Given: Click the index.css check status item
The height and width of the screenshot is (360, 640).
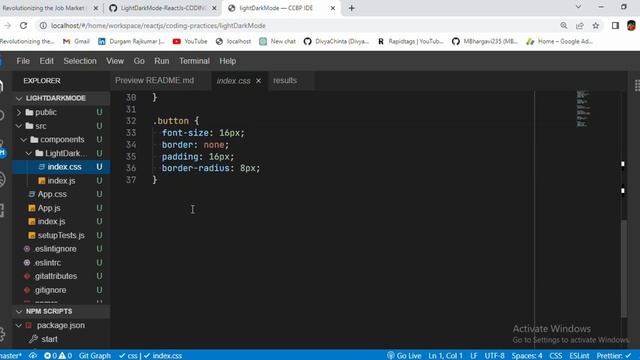Looking at the screenshot, I should [163, 356].
